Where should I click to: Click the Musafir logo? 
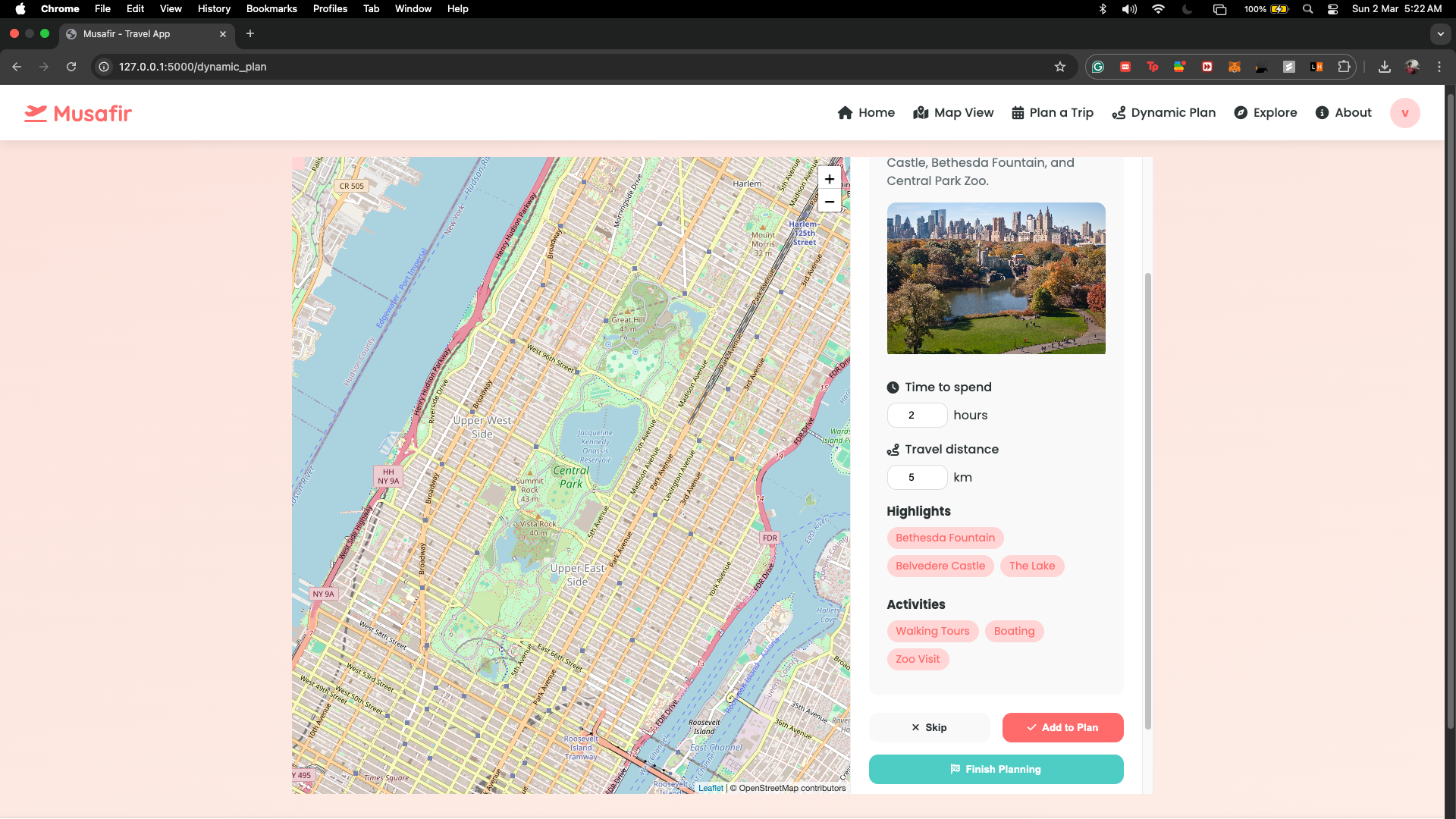78,113
